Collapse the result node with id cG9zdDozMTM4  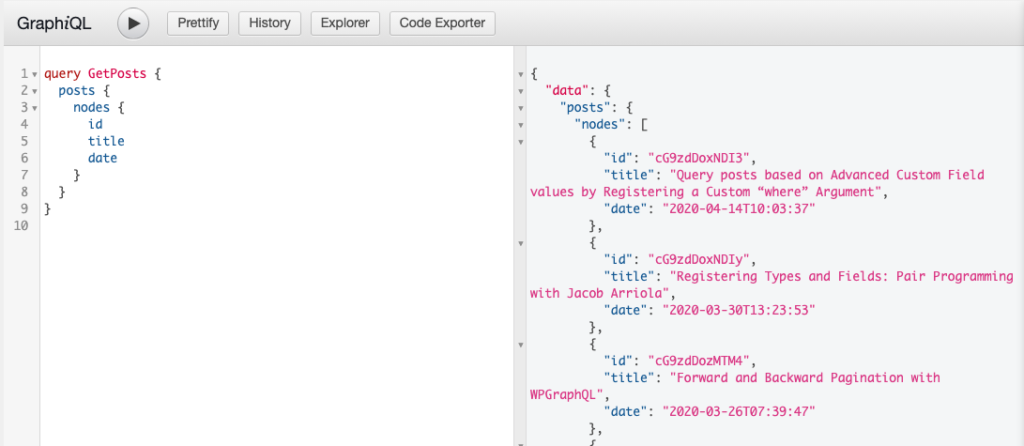pyautogui.click(x=520, y=345)
